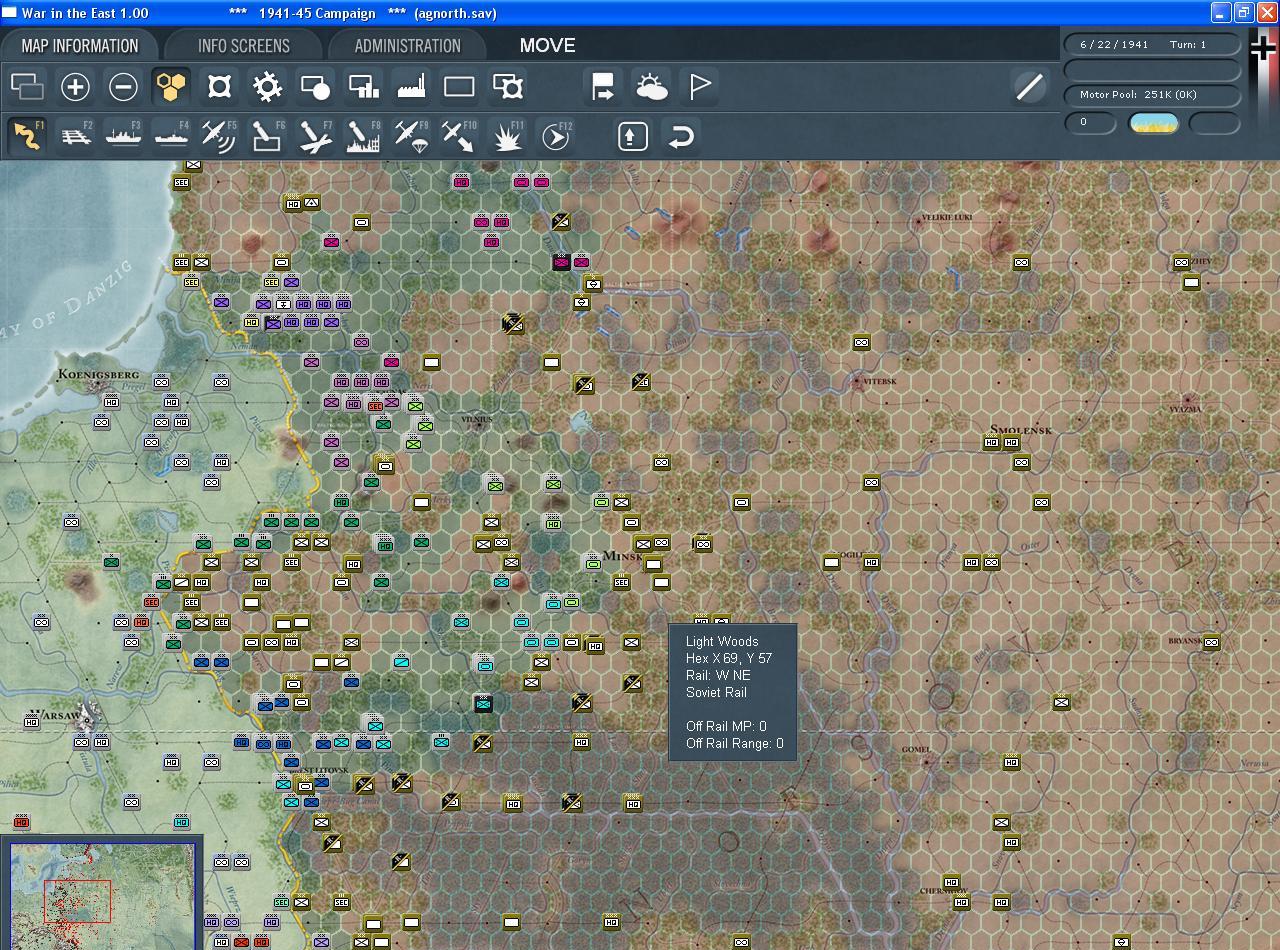Click the Koenigsberg city label on map

98,374
